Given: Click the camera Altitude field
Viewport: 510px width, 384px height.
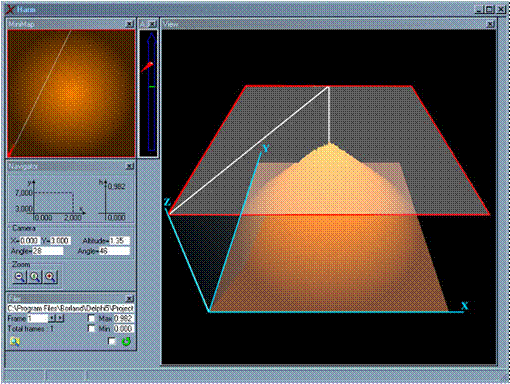Looking at the screenshot, I should (x=119, y=241).
